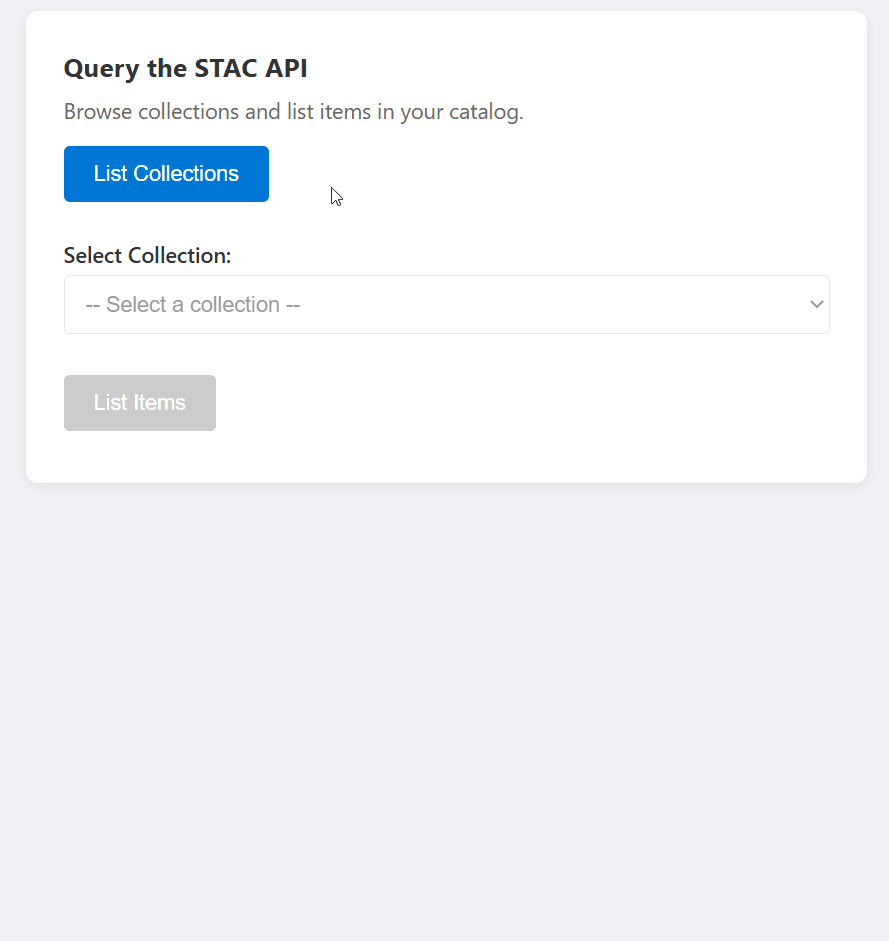889x941 pixels.
Task: Click the grayed-out List Items button
Action: point(140,403)
